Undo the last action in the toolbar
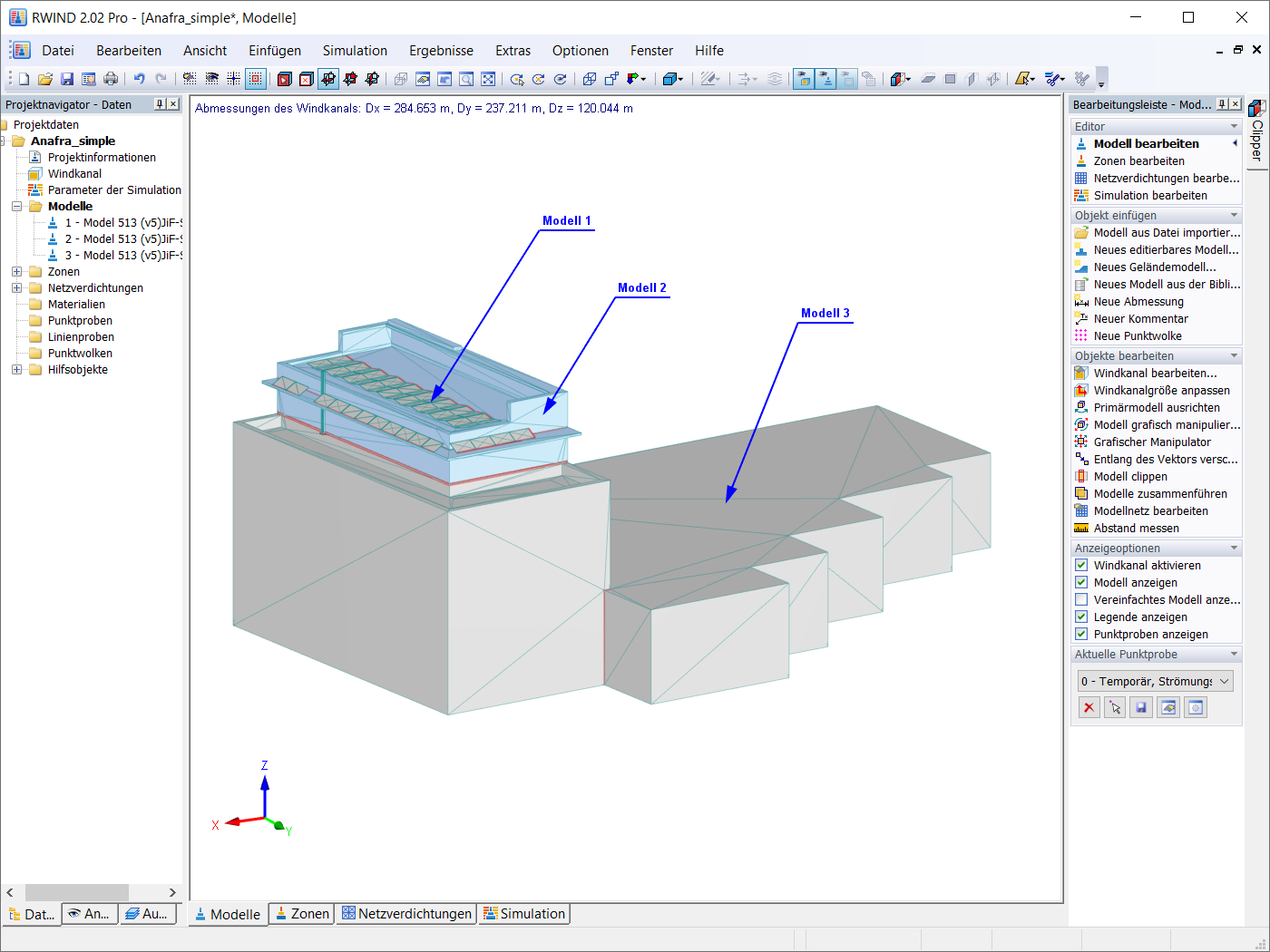Viewport: 1270px width, 952px height. 139,79
